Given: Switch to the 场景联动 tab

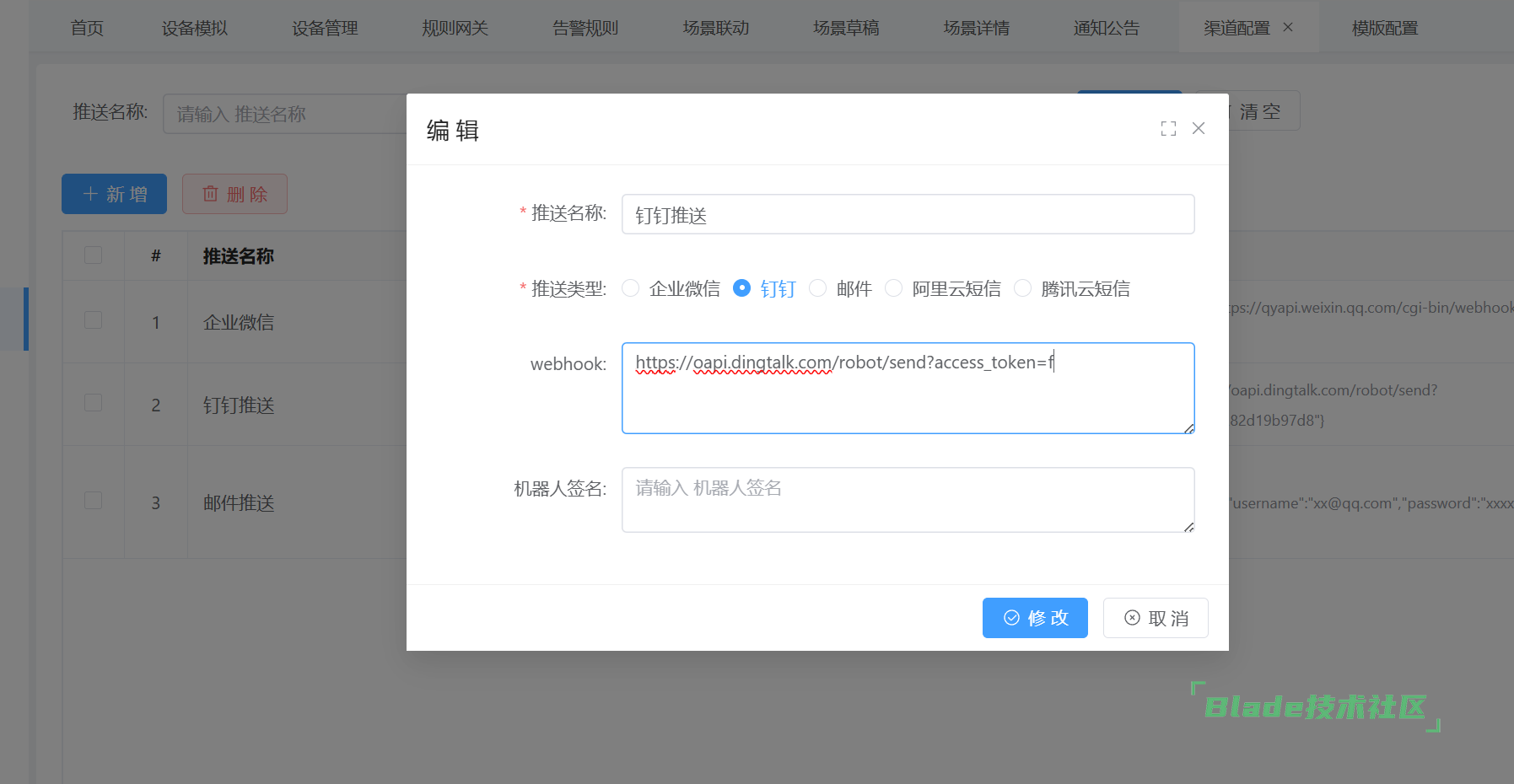Looking at the screenshot, I should pyautogui.click(x=716, y=28).
